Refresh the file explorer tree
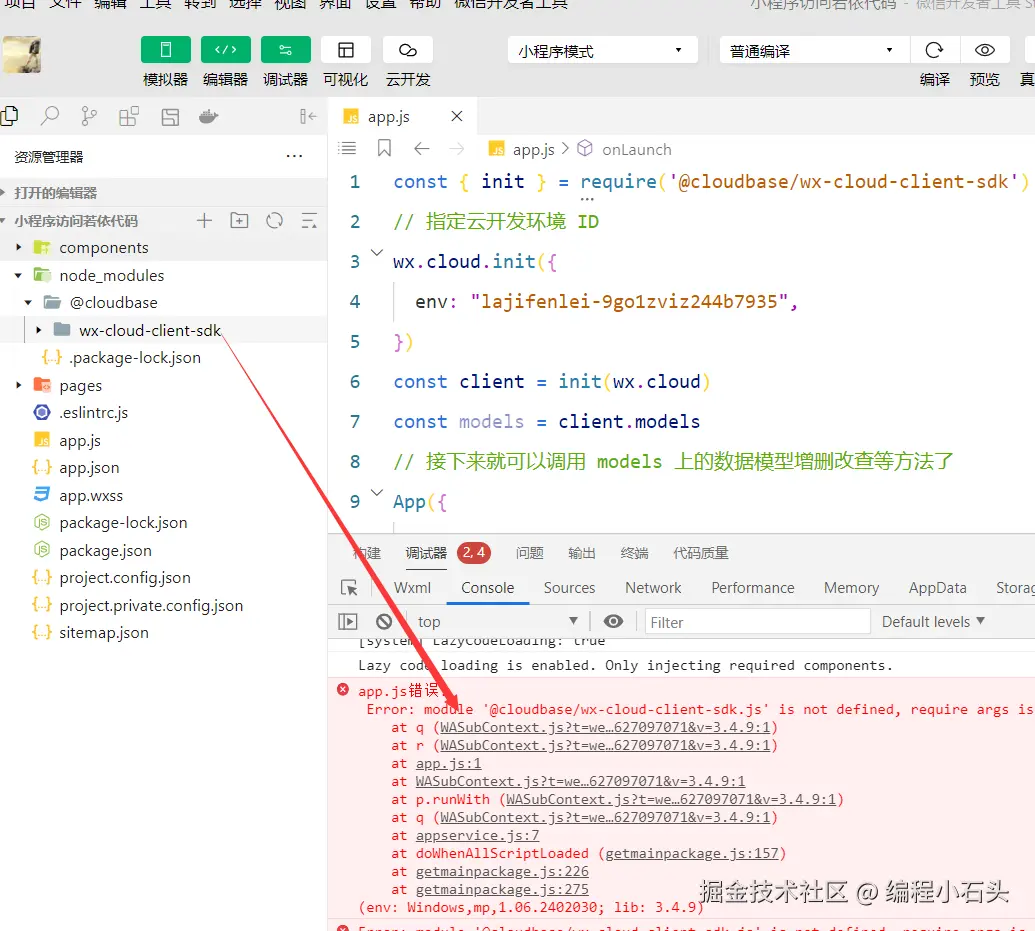 tap(275, 221)
